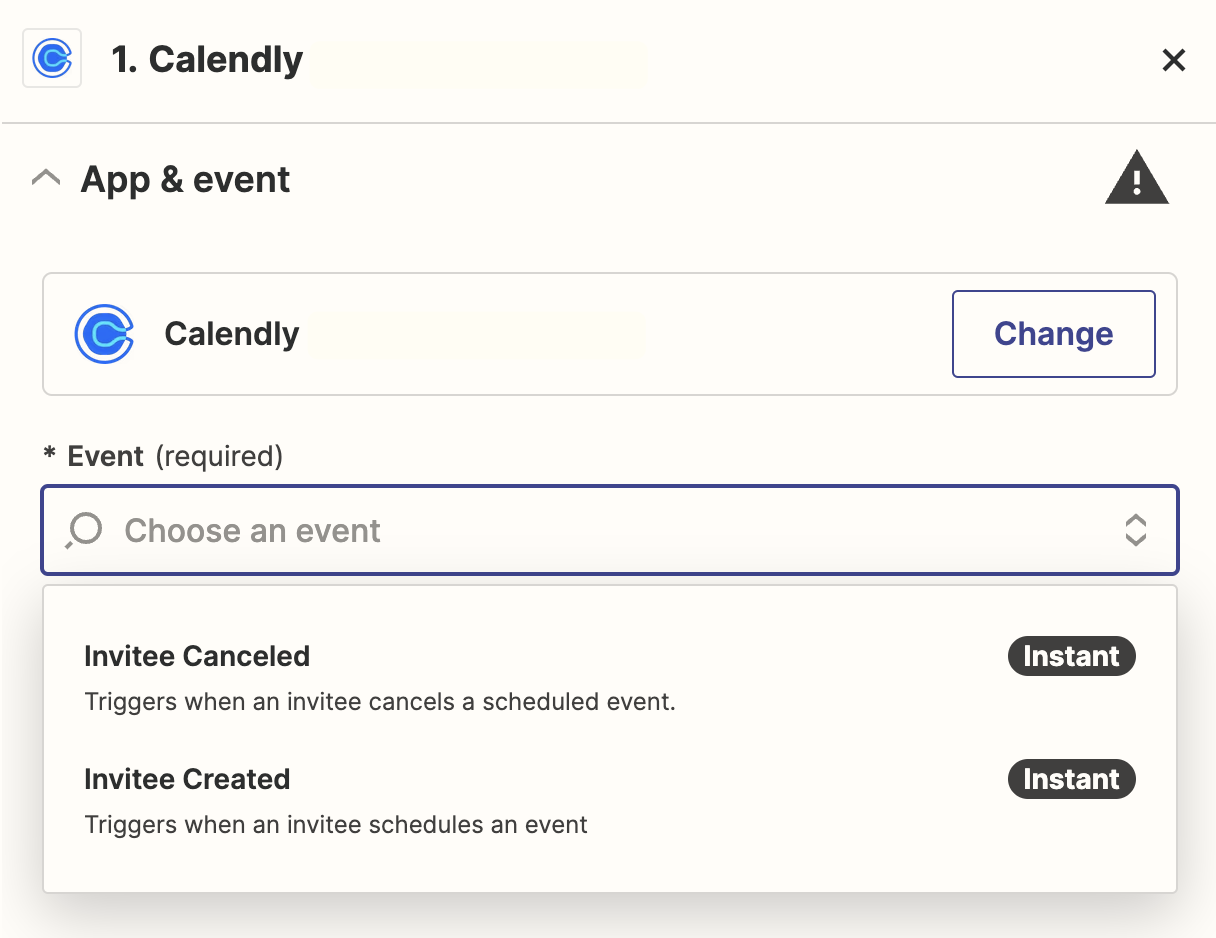Click the required asterisk next to Event
Screen dimensions: 1216x938
pos(49,457)
